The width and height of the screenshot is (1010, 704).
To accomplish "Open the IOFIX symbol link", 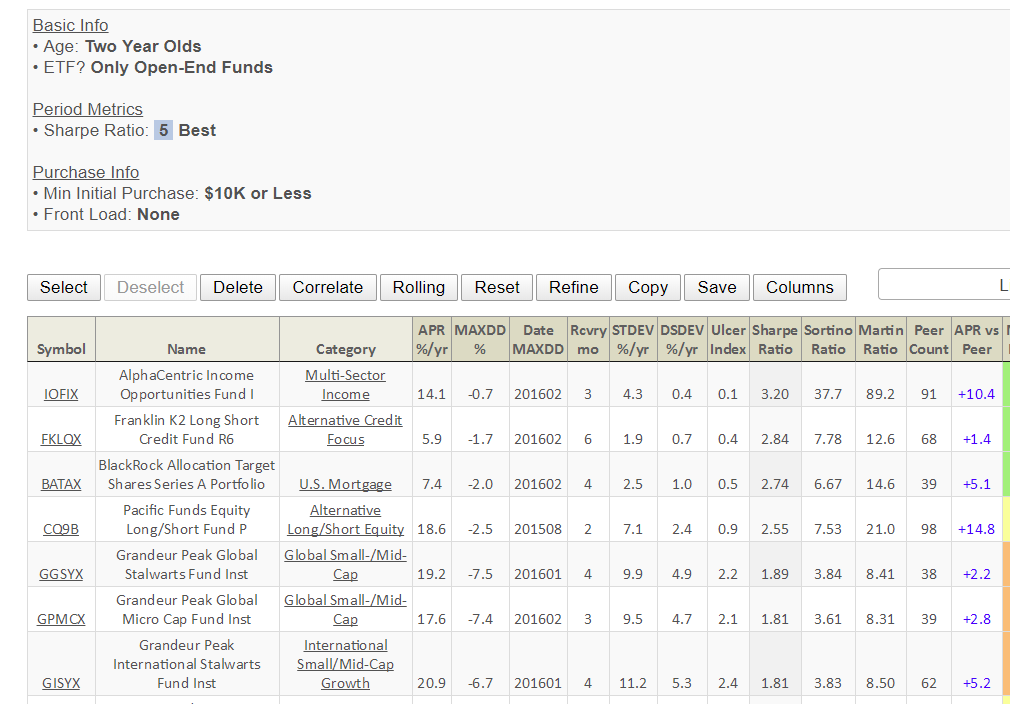I will [61, 394].
